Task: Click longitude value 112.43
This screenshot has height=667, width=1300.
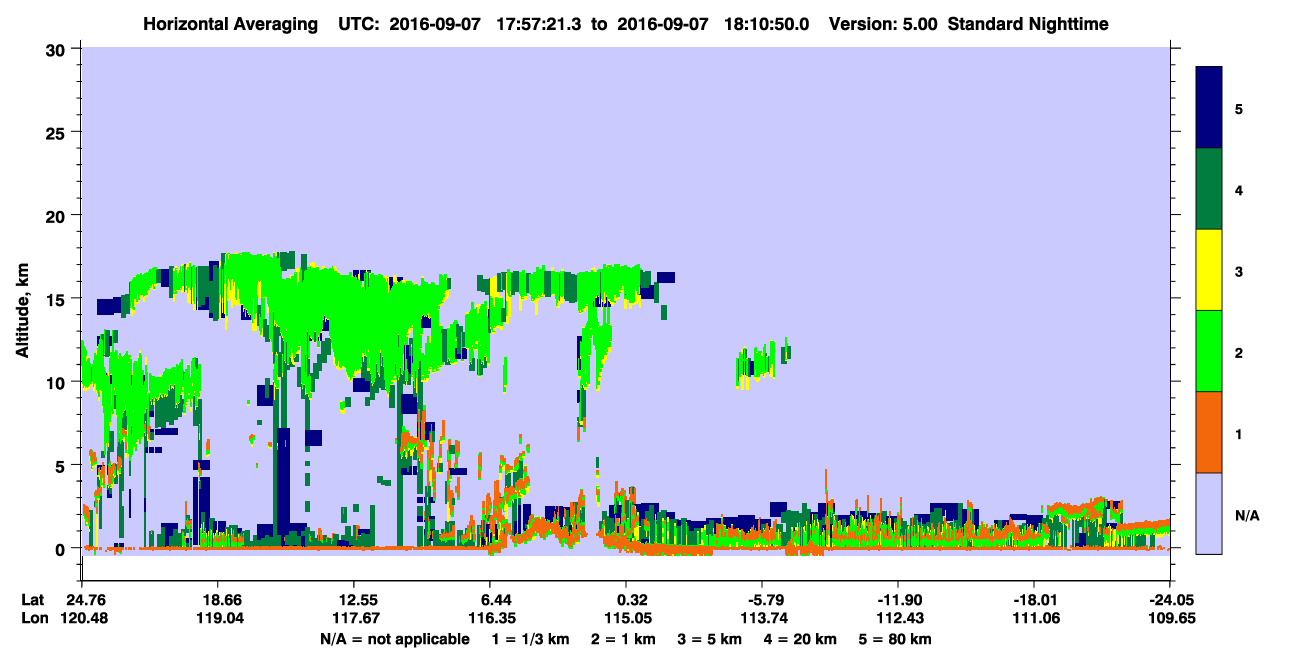Action: click(x=898, y=619)
